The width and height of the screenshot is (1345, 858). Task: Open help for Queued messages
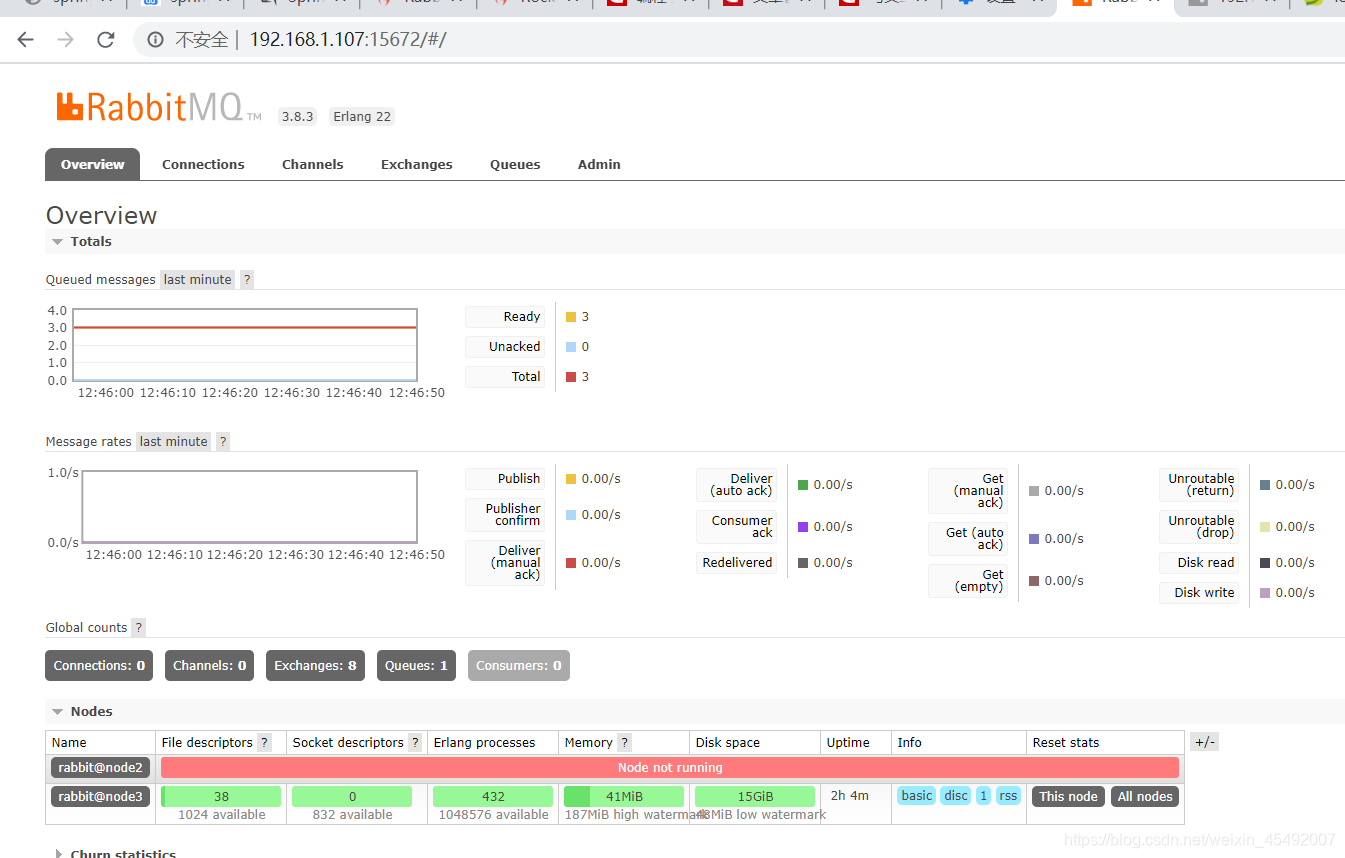click(247, 280)
